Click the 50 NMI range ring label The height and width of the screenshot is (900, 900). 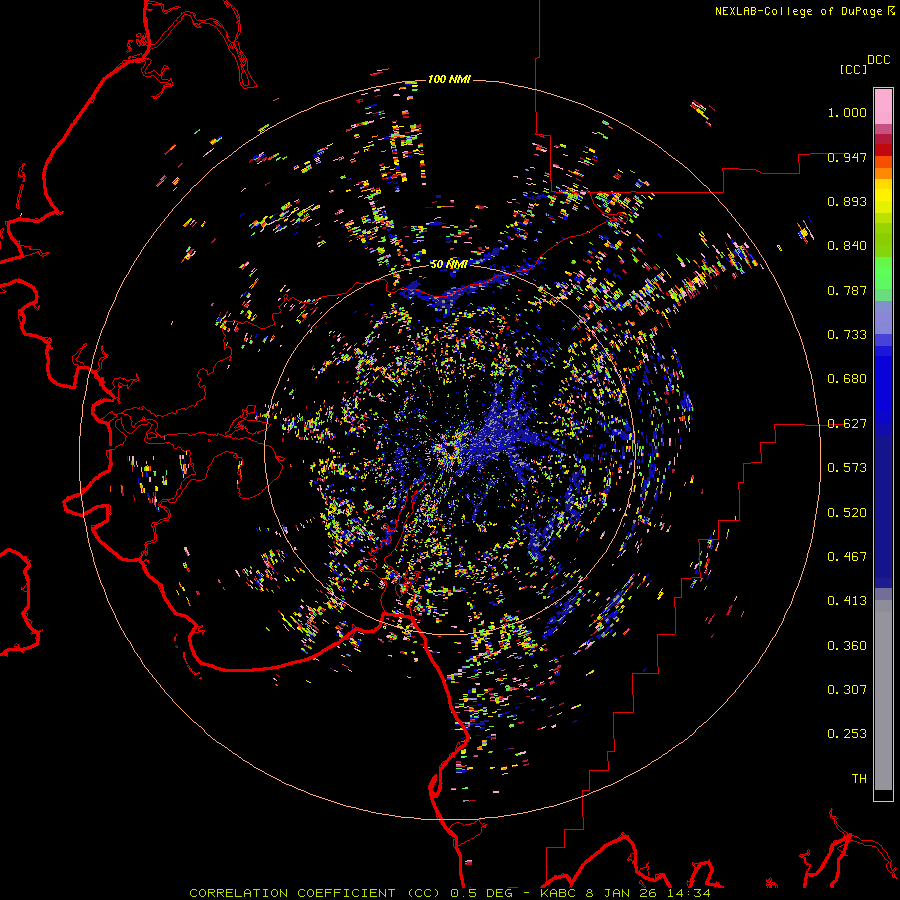[x=448, y=265]
